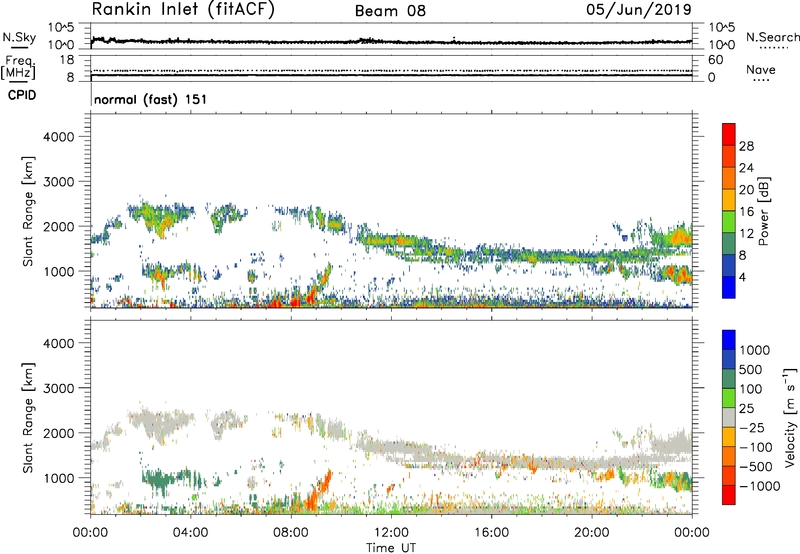Select the '3000' tick of the velocity panel
The image size is (800, 554).
click(58, 388)
